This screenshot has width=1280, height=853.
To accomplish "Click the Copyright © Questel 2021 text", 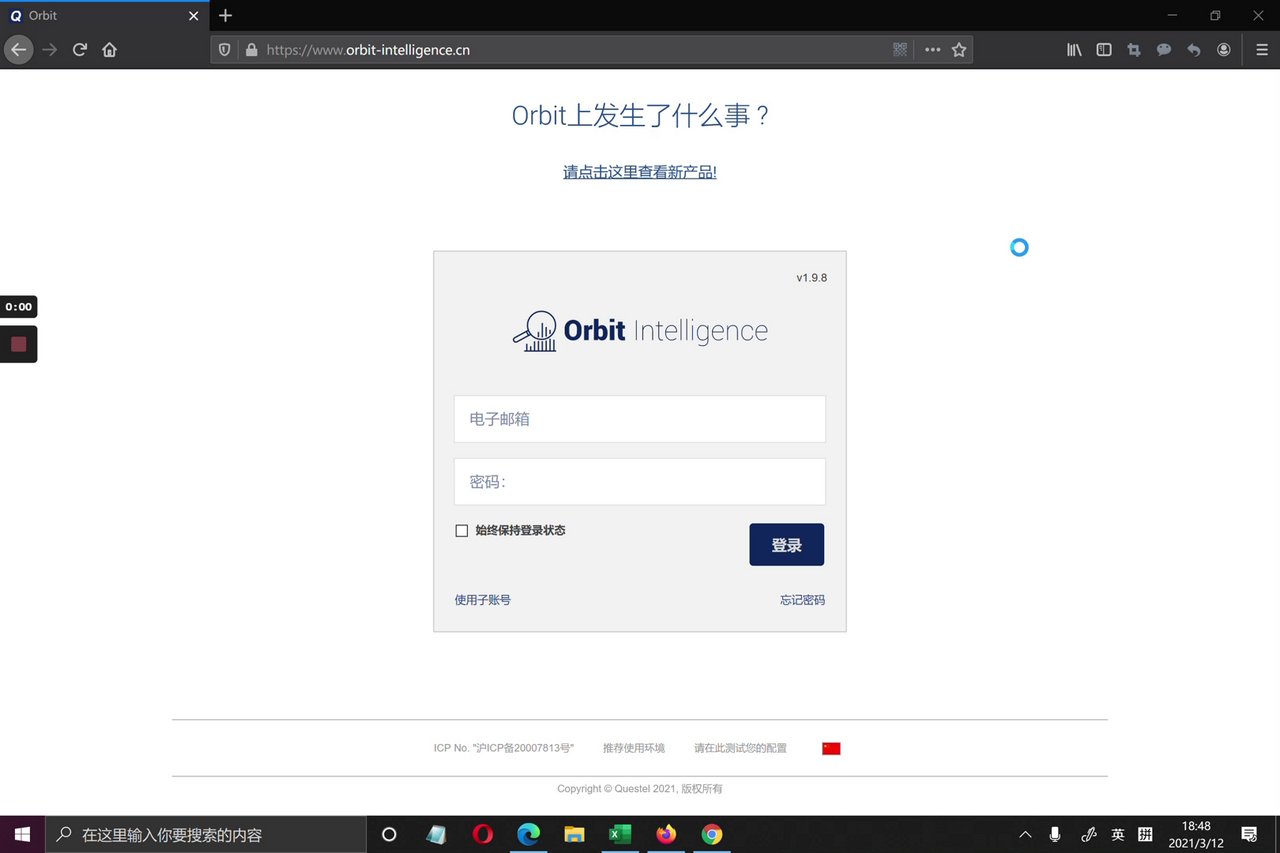I will click(x=640, y=789).
